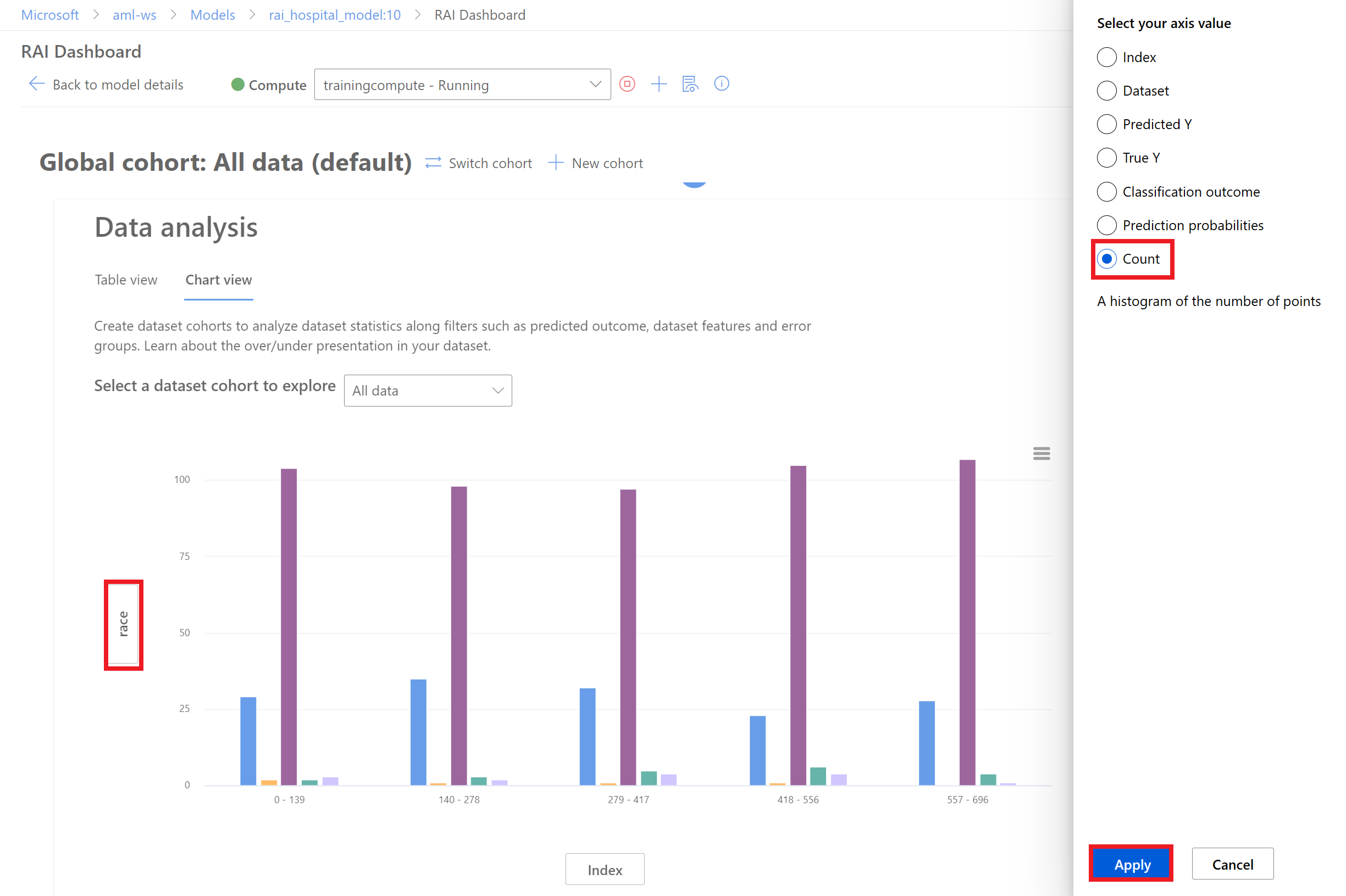This screenshot has width=1346, height=896.
Task: Click purple bar in 0 - 139 group
Action: click(x=289, y=627)
